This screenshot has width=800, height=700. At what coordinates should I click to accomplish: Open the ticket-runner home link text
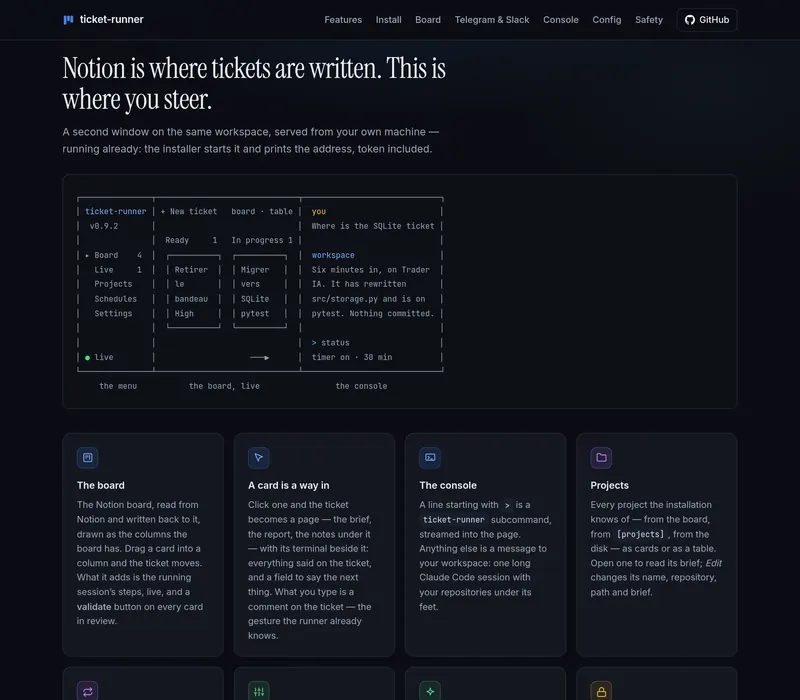pos(111,19)
